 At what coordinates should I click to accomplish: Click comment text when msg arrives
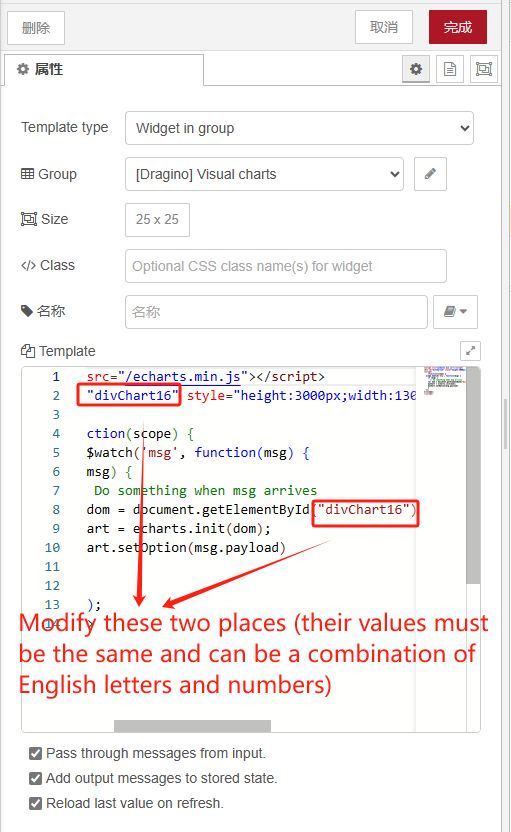255,491
